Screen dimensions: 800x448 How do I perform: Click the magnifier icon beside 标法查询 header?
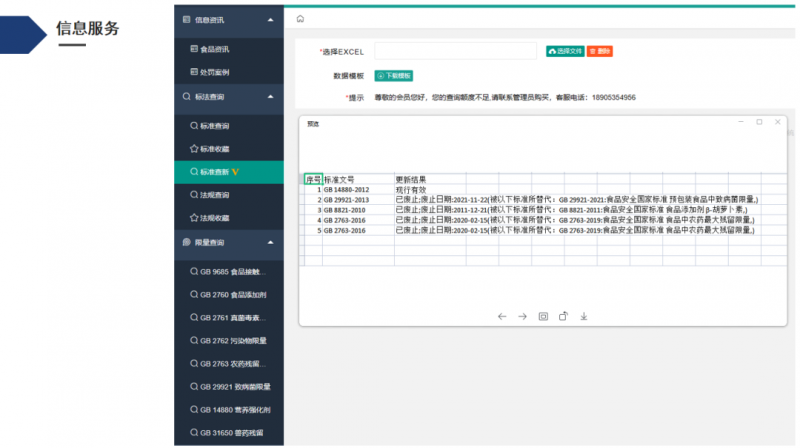click(x=186, y=96)
